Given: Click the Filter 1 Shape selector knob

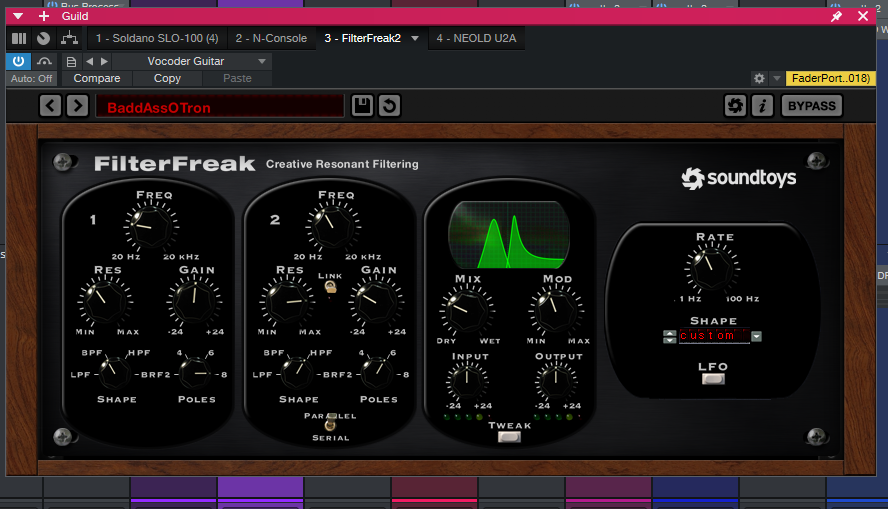Looking at the screenshot, I should click(116, 373).
